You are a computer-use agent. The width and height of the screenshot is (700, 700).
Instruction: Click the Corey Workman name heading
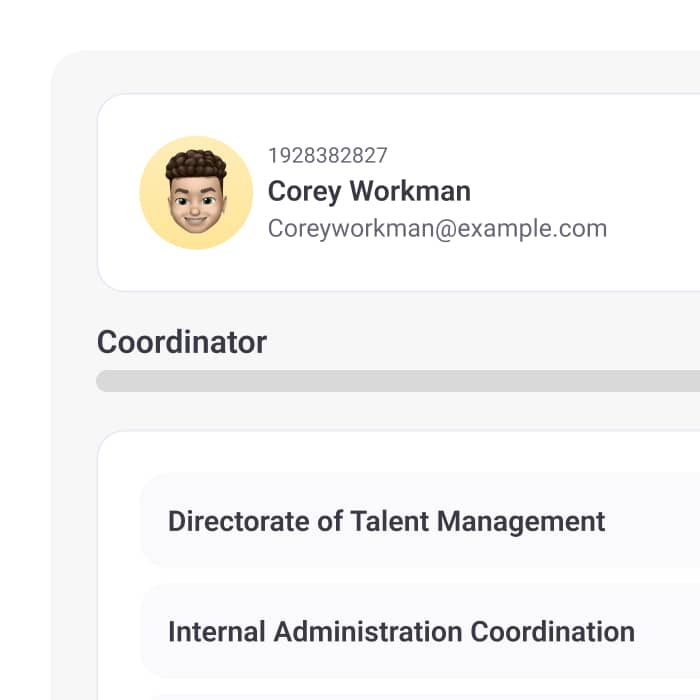[369, 191]
